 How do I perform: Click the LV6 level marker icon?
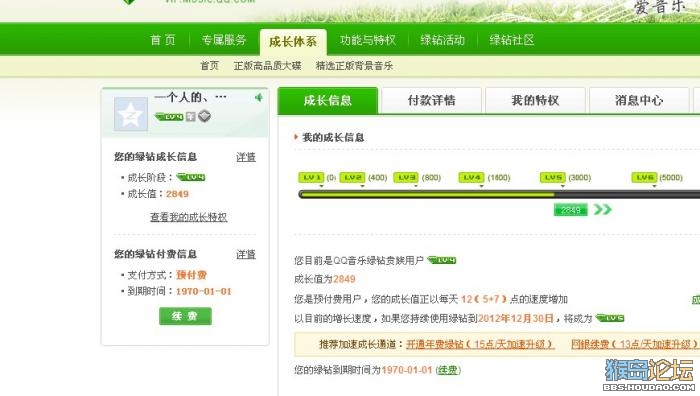pos(644,178)
